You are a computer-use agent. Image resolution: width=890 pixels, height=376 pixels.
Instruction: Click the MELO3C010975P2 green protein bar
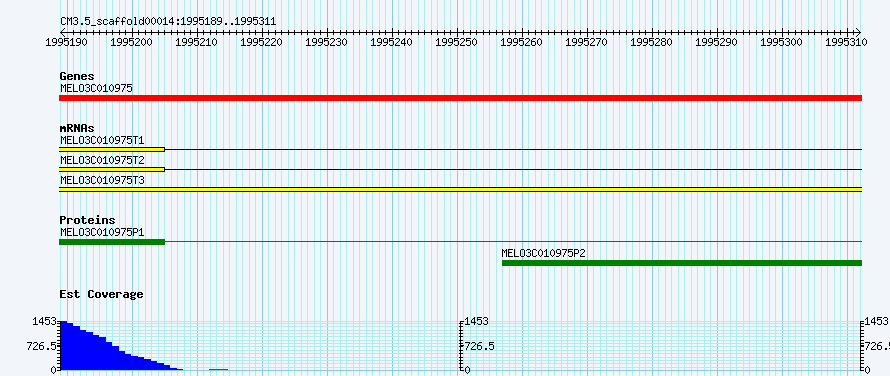pos(682,263)
